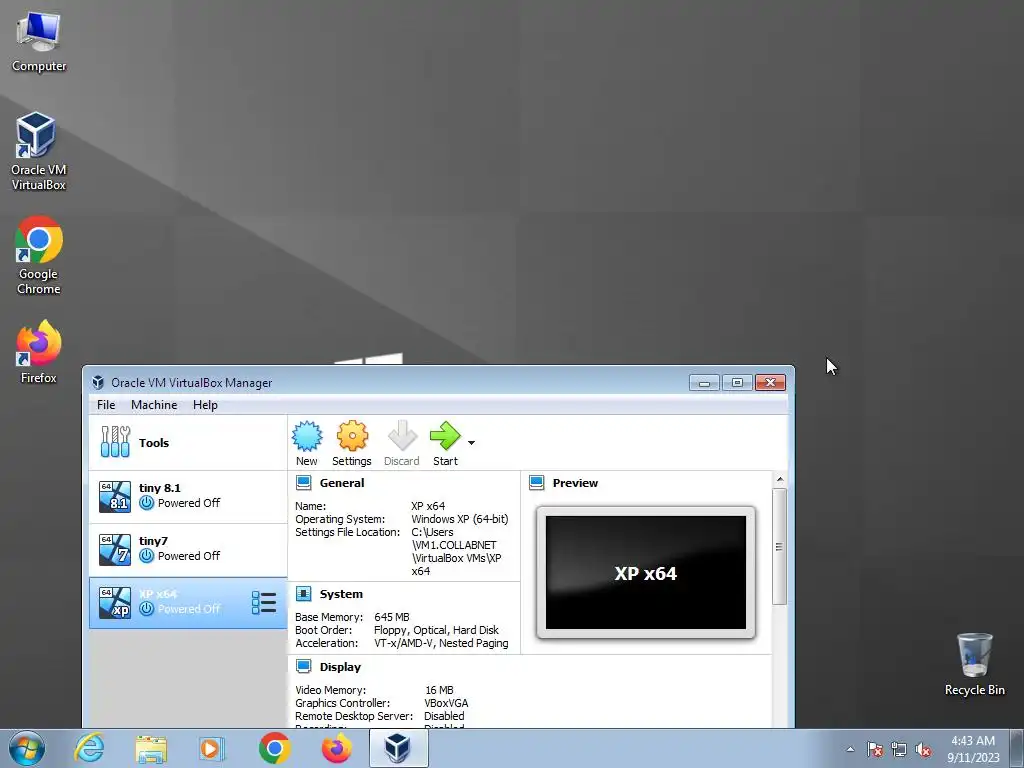The height and width of the screenshot is (768, 1024).
Task: Click the XP x64 OS icon
Action: tap(115, 602)
